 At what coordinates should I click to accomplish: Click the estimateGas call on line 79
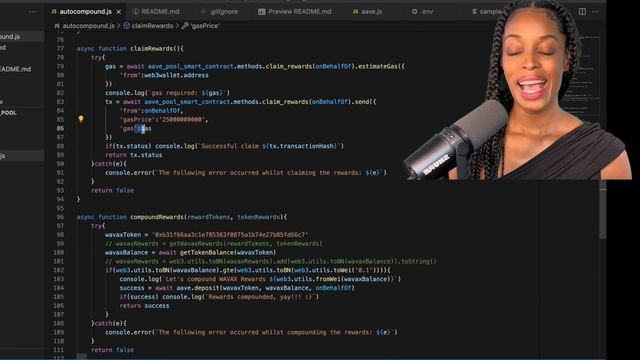pos(378,66)
